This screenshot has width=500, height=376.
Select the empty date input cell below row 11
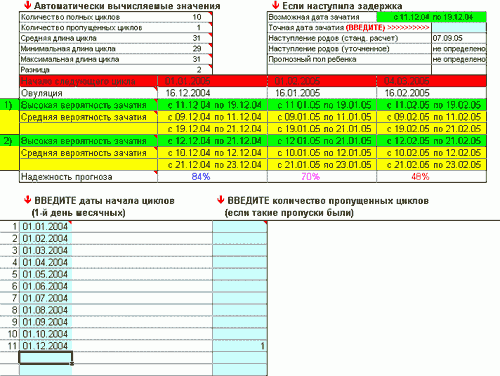[x=46, y=358]
